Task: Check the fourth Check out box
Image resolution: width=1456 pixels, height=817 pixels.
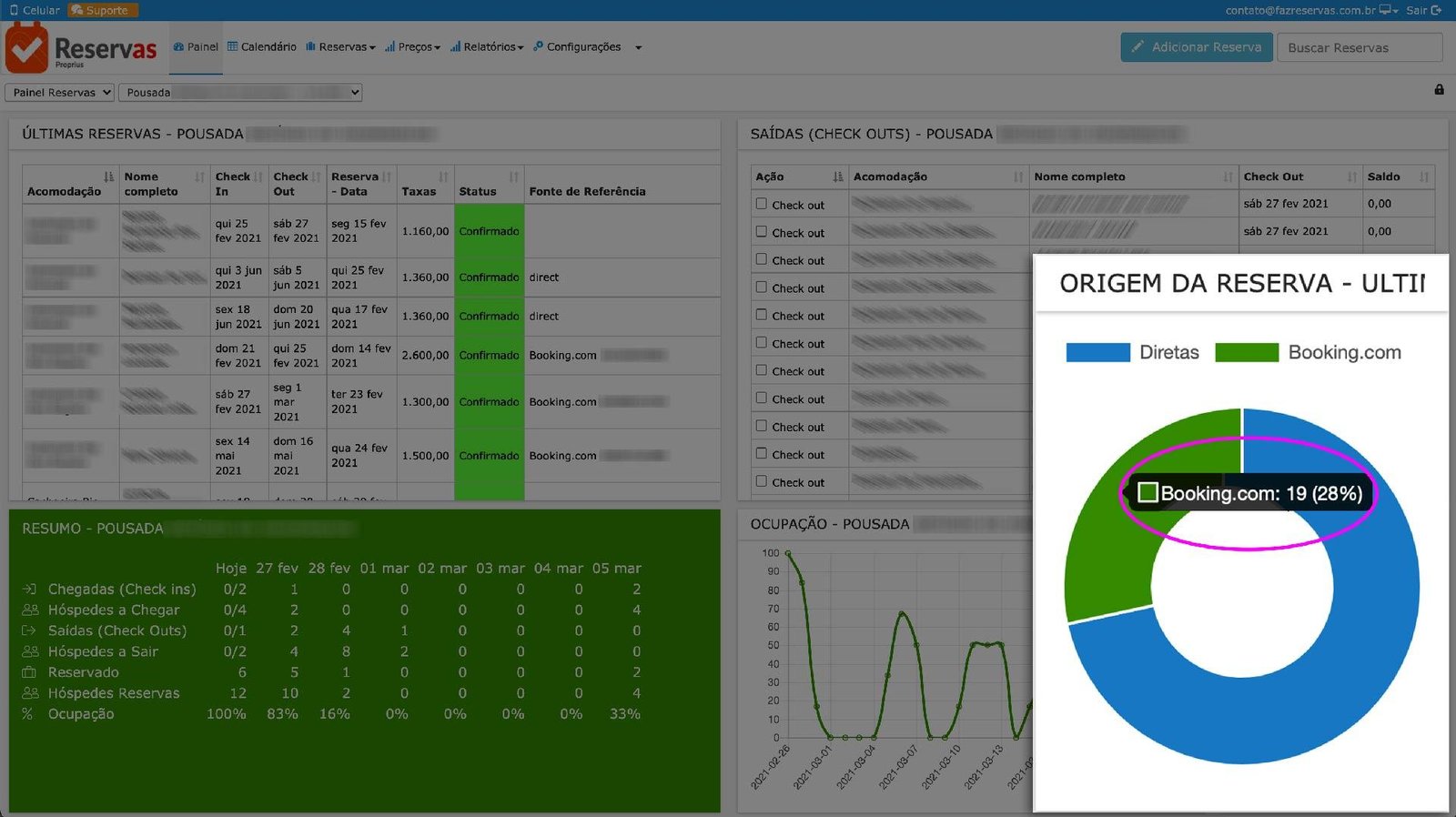Action: [762, 287]
